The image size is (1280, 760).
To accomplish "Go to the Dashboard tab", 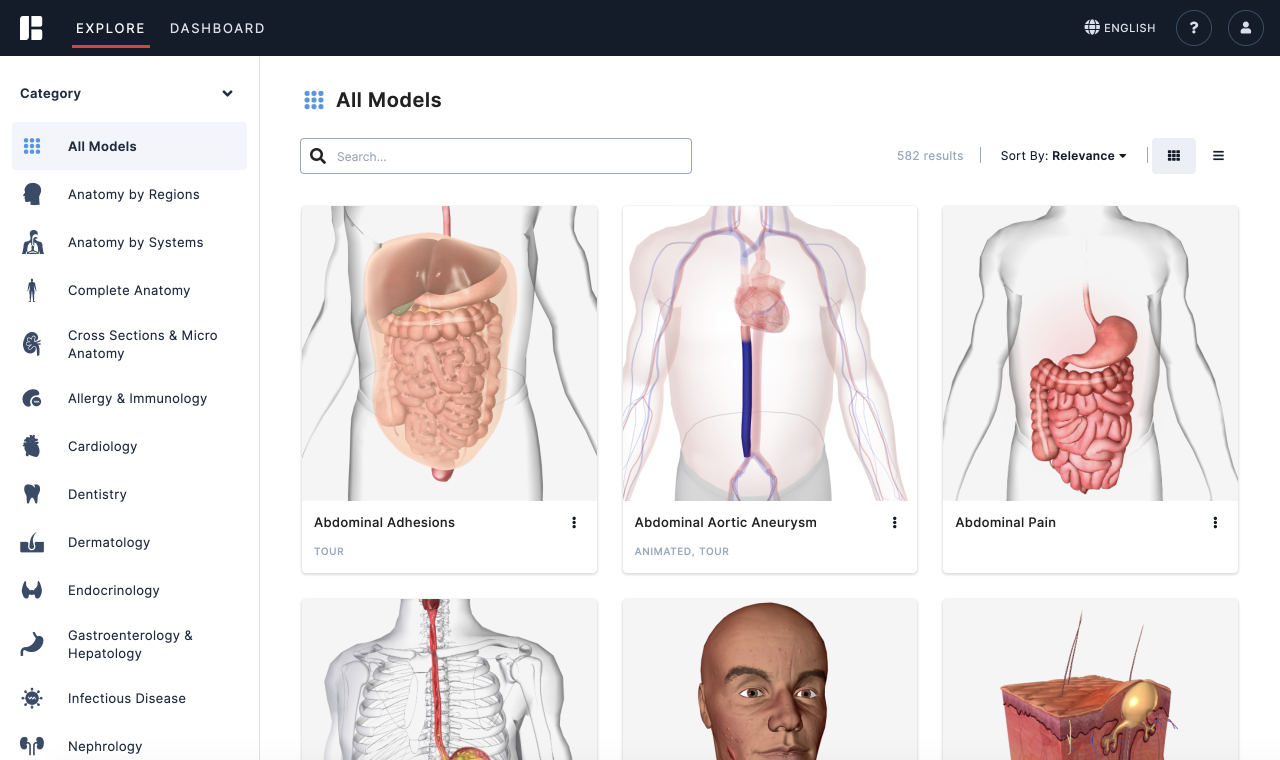I will tap(217, 28).
